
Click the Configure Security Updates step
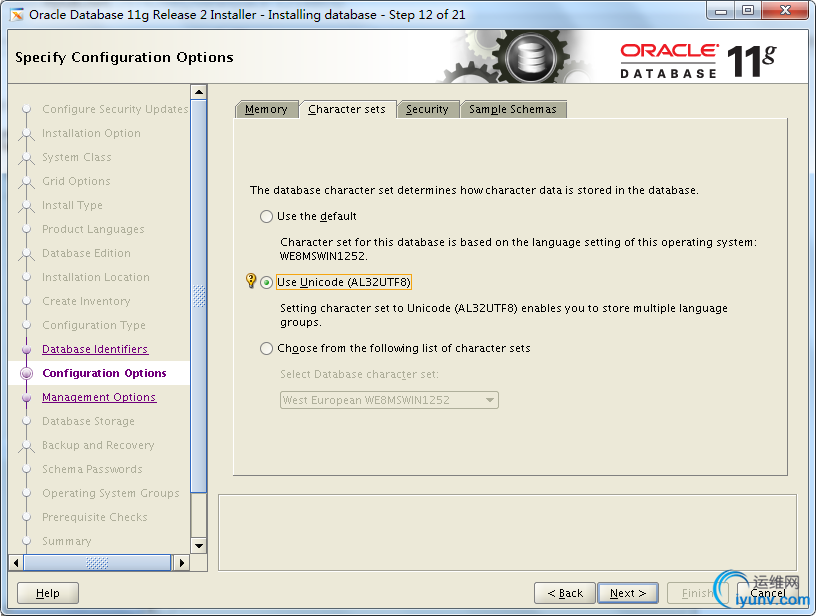click(115, 109)
